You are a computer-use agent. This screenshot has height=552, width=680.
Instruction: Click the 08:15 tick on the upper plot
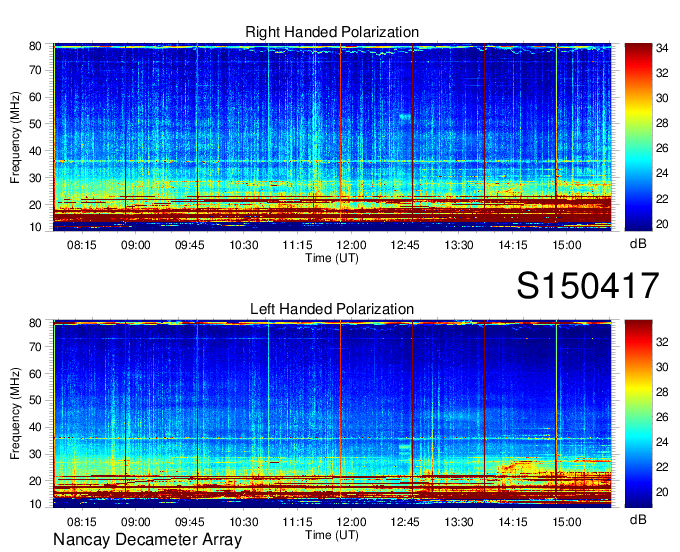coord(82,245)
